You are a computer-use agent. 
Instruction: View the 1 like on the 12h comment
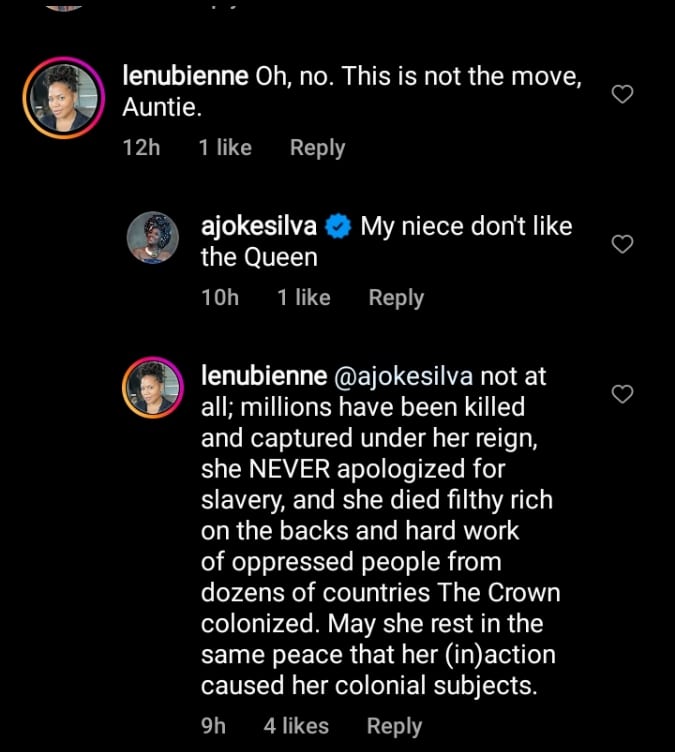[x=225, y=148]
